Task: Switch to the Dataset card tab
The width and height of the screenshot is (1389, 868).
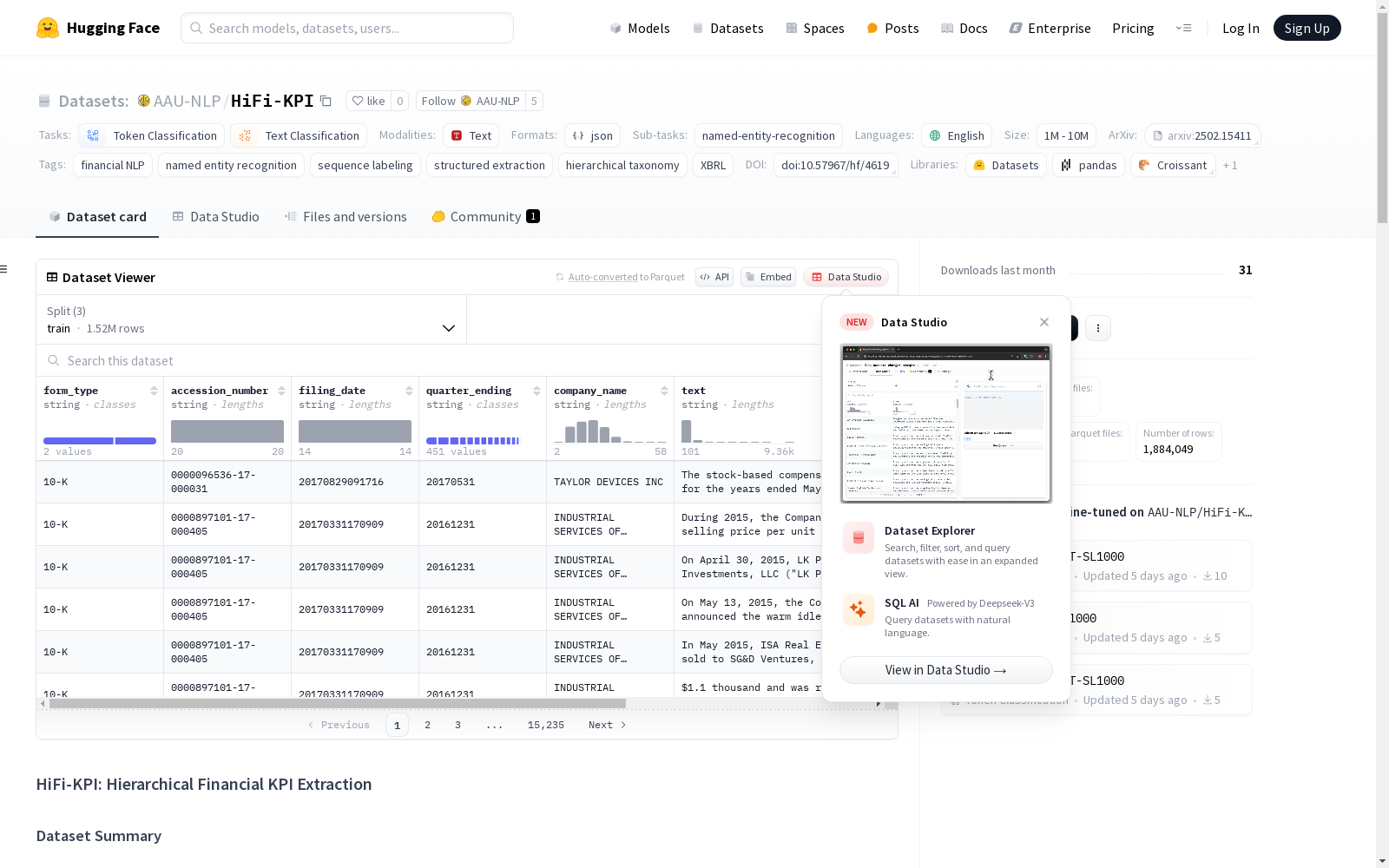Action: click(x=97, y=217)
